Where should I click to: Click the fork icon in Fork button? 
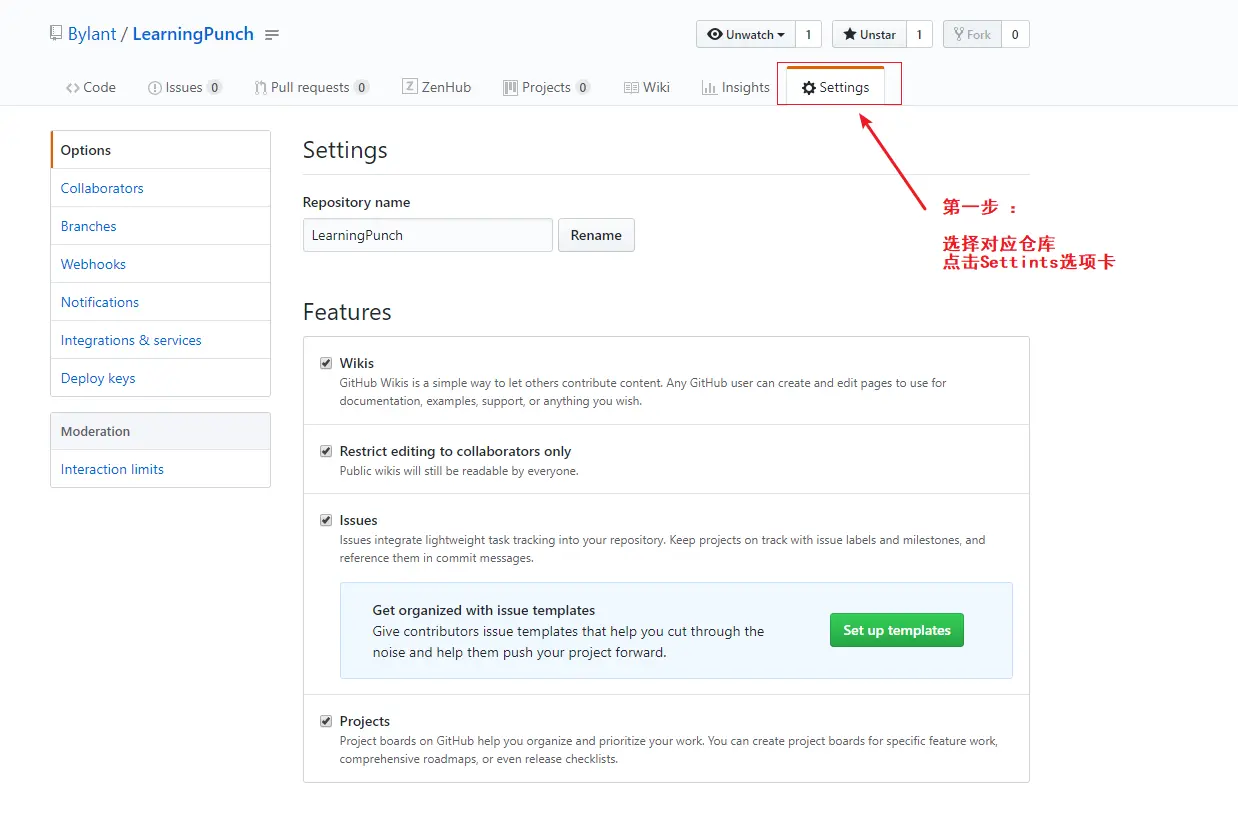[x=958, y=34]
